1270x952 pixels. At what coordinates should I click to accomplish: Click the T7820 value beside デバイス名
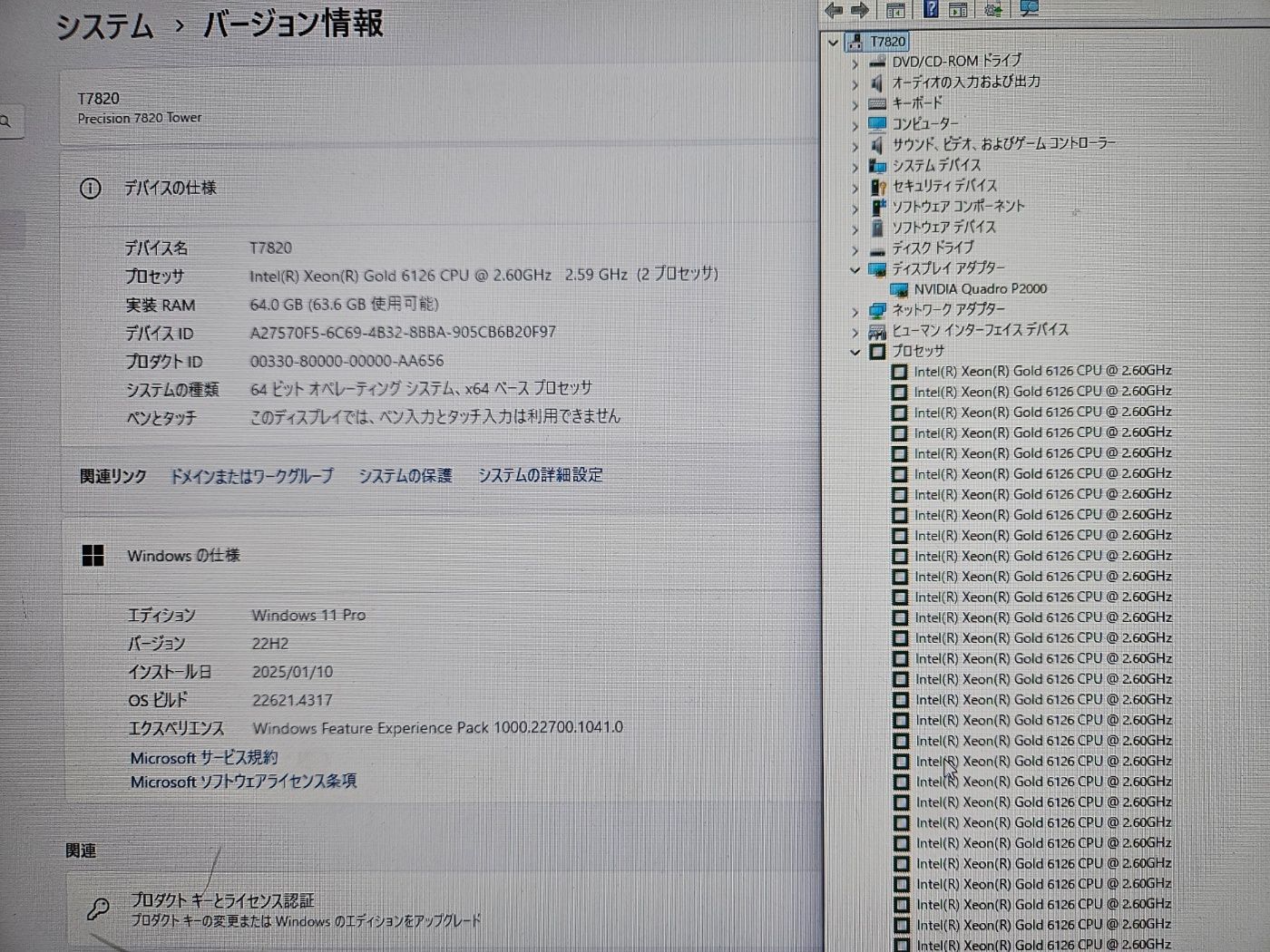pos(270,248)
